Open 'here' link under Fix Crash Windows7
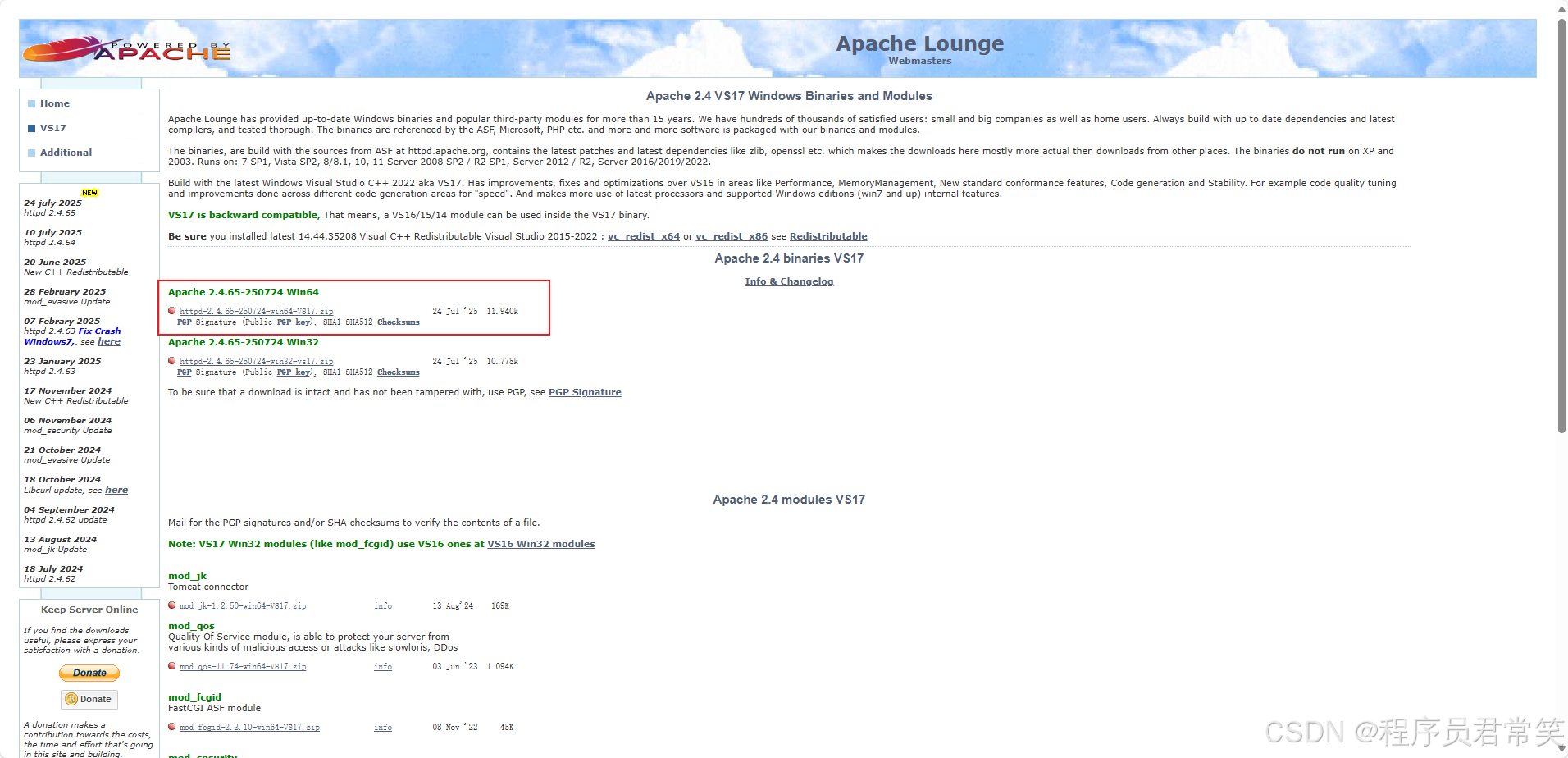Screen dimensions: 1568x758 click(109, 341)
